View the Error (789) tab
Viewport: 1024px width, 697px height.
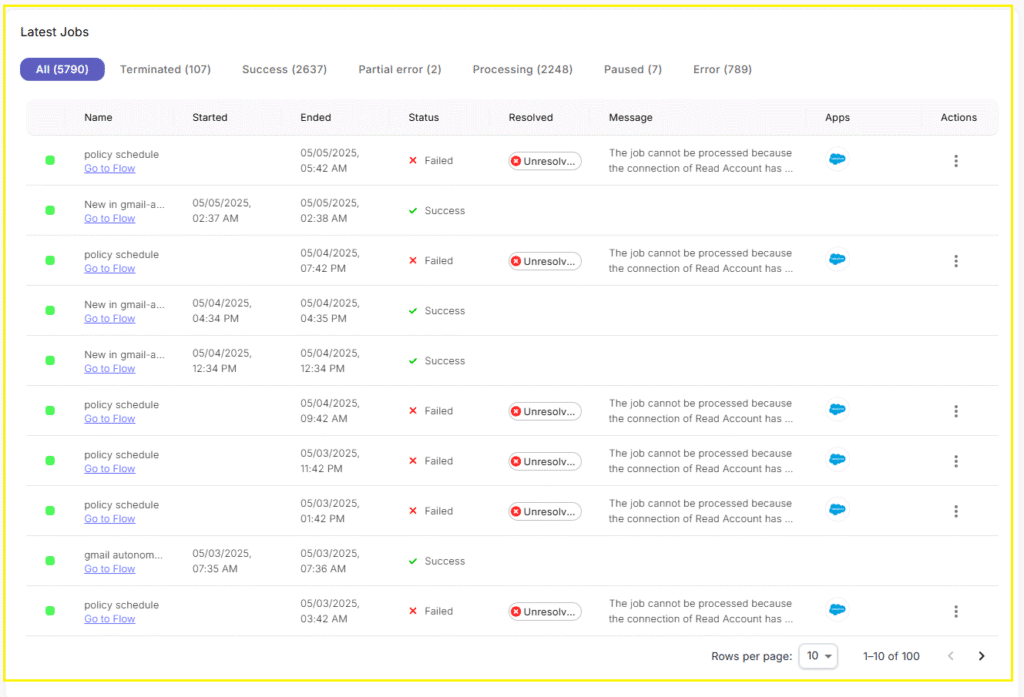[722, 69]
